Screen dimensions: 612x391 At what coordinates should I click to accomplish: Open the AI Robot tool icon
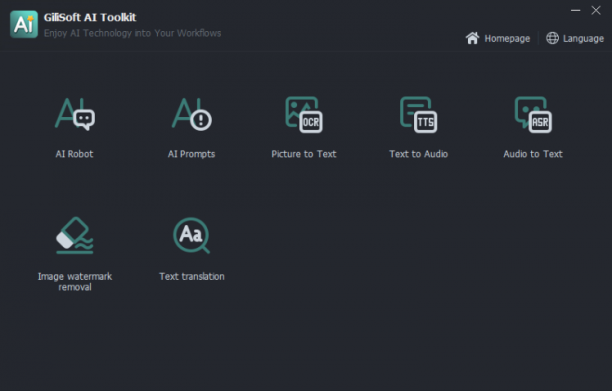pyautogui.click(x=75, y=114)
